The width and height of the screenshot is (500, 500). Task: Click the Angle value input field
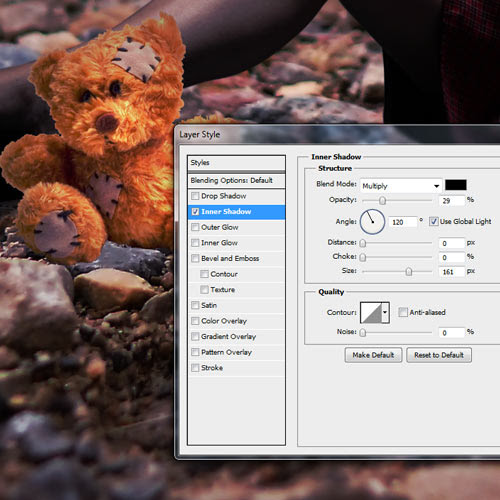click(x=403, y=222)
